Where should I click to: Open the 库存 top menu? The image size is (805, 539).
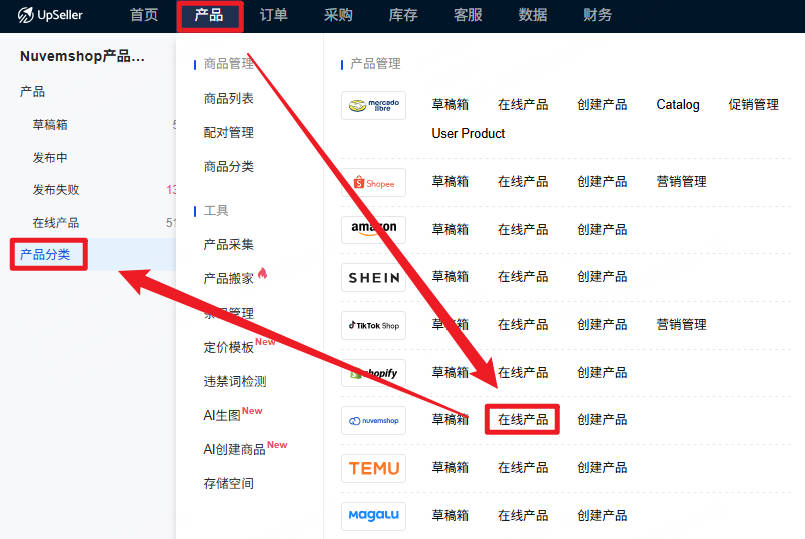[403, 15]
